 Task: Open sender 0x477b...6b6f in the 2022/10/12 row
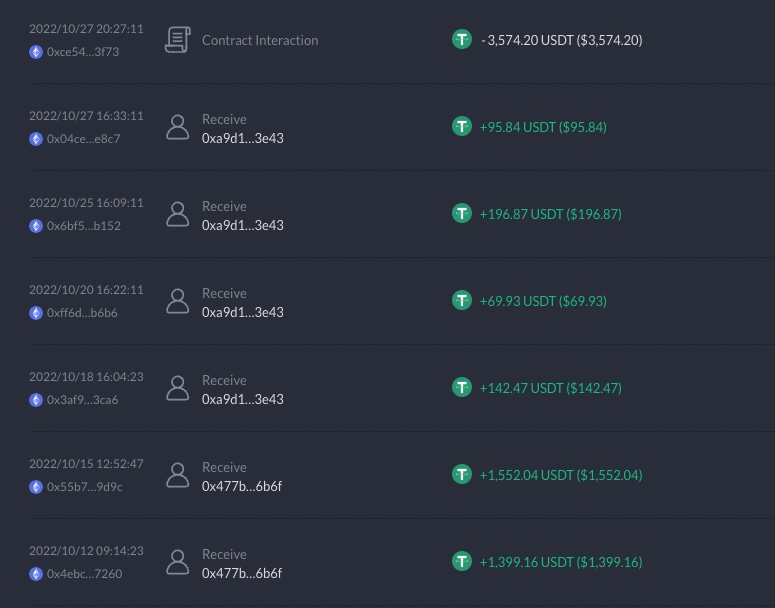(242, 573)
